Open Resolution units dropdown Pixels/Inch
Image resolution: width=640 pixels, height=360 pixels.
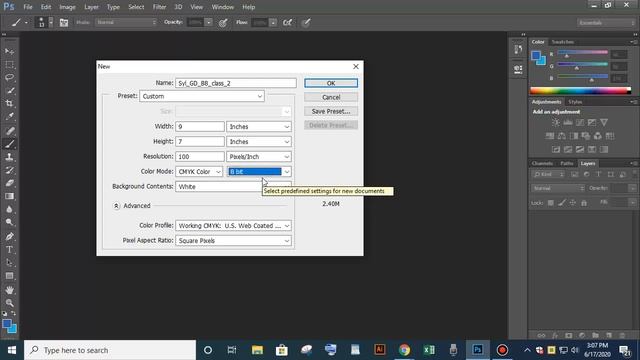(259, 157)
